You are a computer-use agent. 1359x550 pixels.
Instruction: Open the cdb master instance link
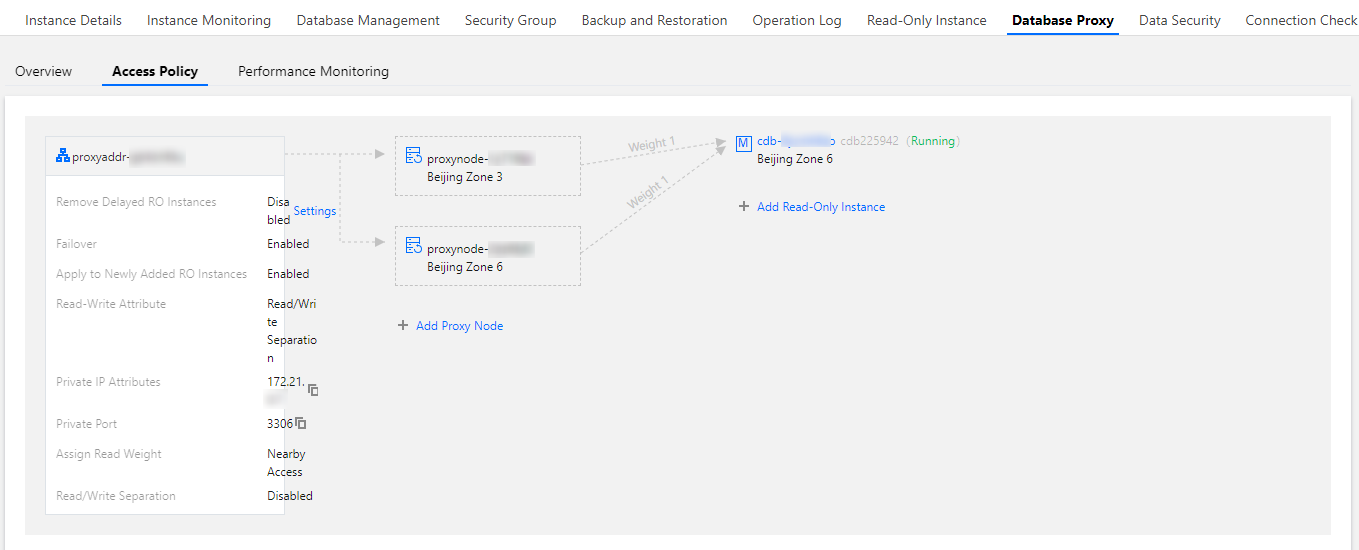click(x=796, y=141)
